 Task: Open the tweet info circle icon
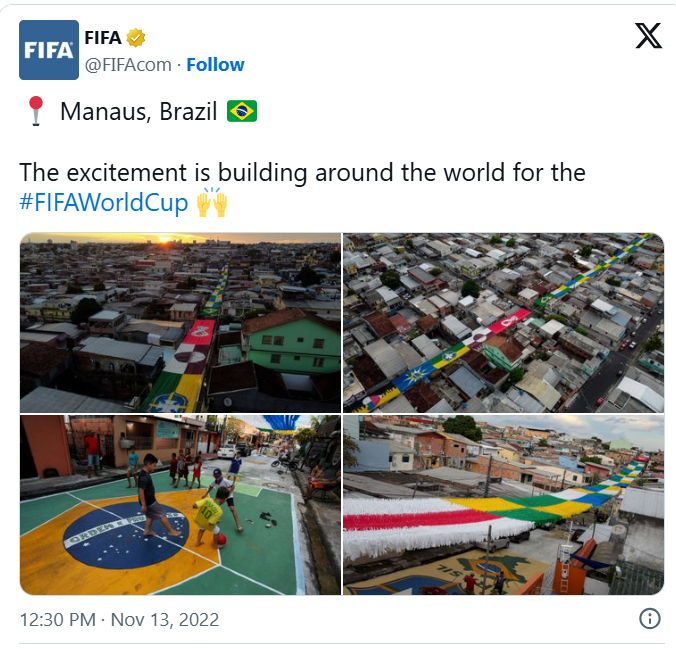[x=649, y=617]
